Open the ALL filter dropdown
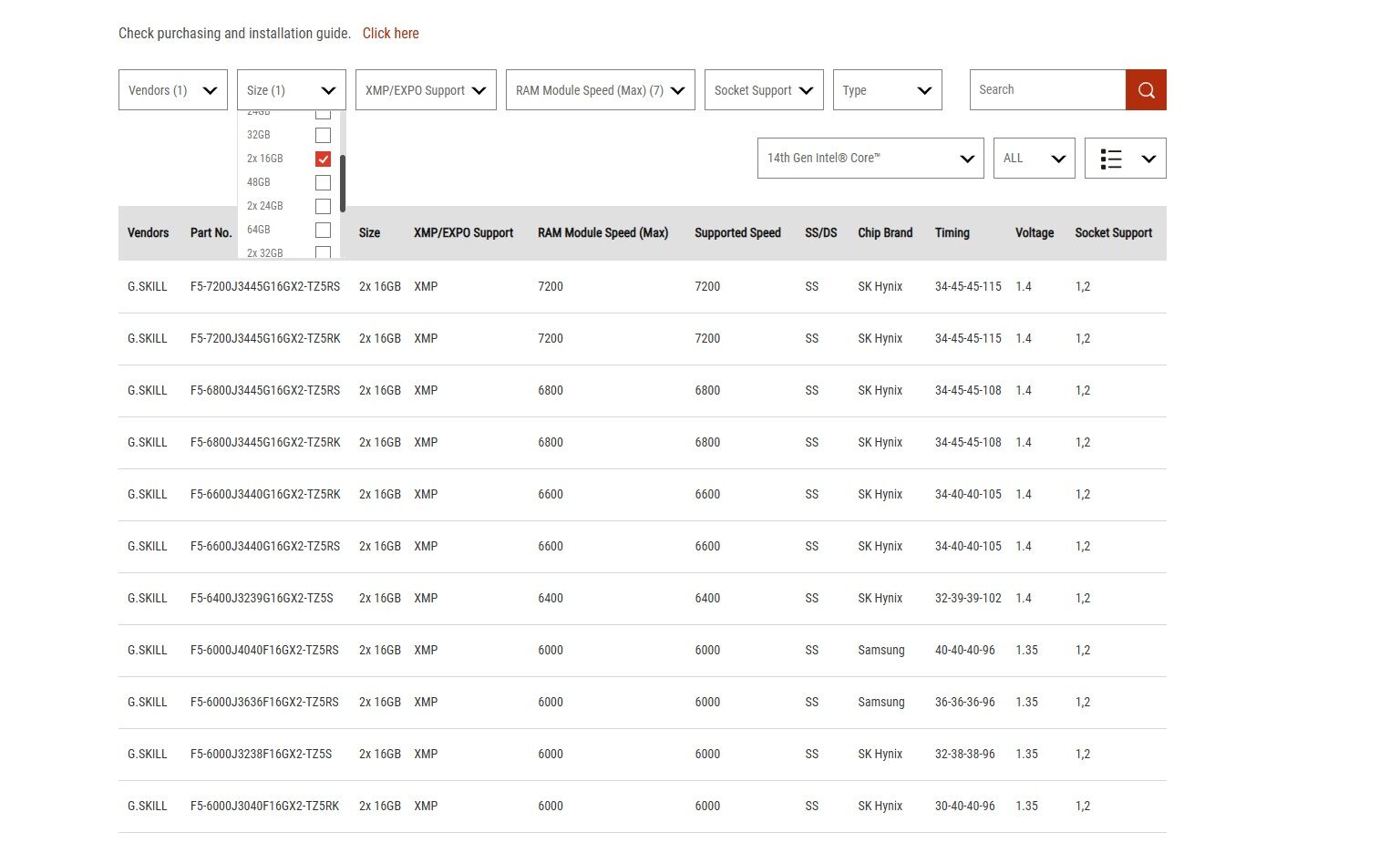Image resolution: width=1400 pixels, height=853 pixels. (x=1035, y=159)
